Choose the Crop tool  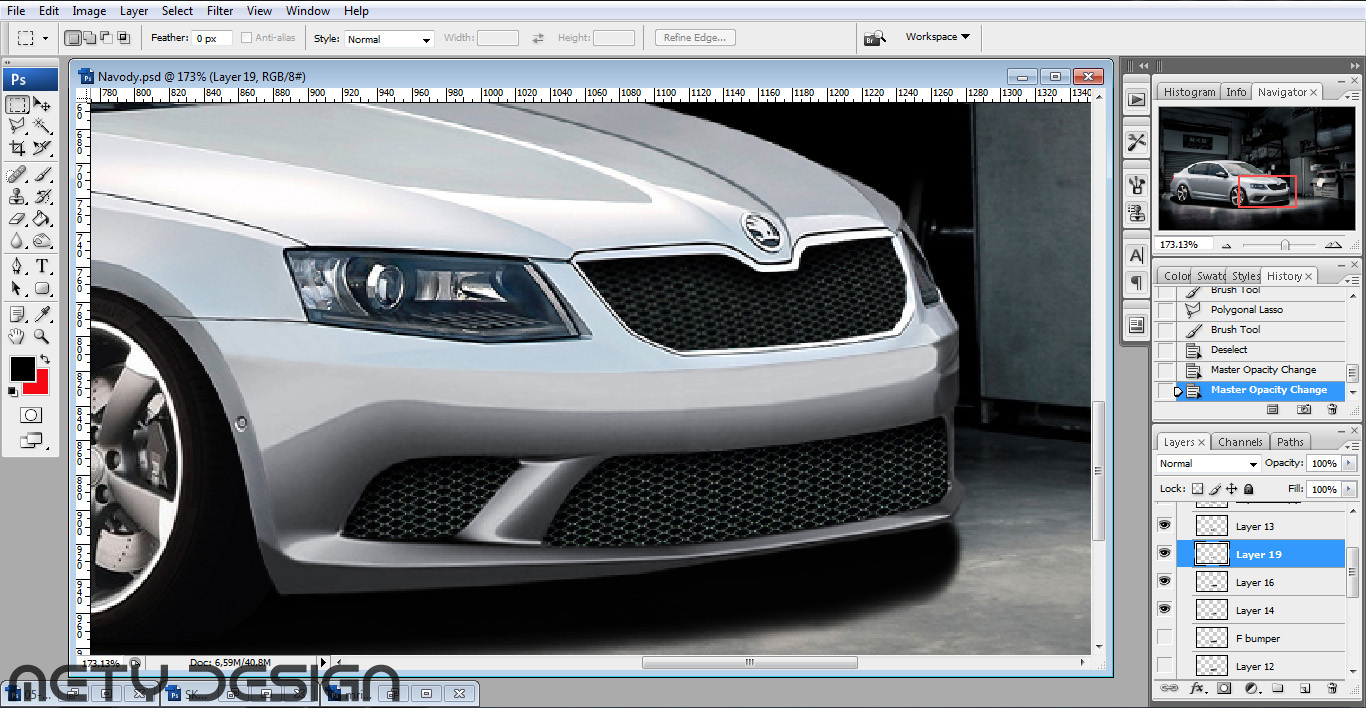[x=17, y=148]
